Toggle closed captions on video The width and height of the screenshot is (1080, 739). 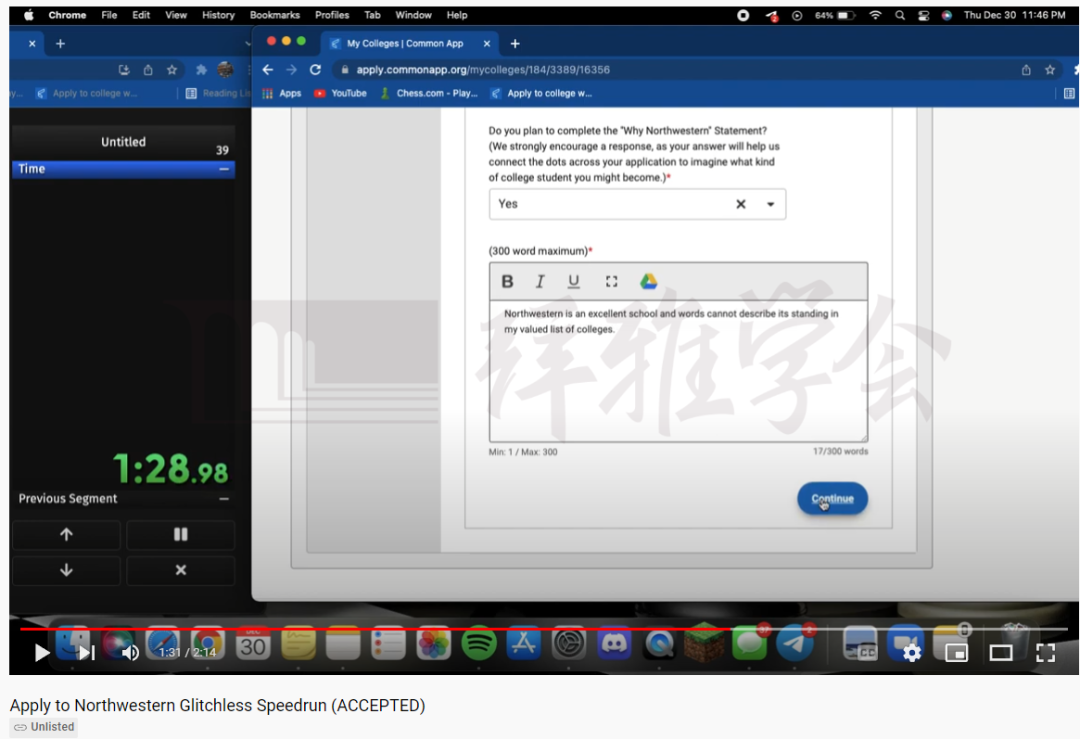[866, 652]
